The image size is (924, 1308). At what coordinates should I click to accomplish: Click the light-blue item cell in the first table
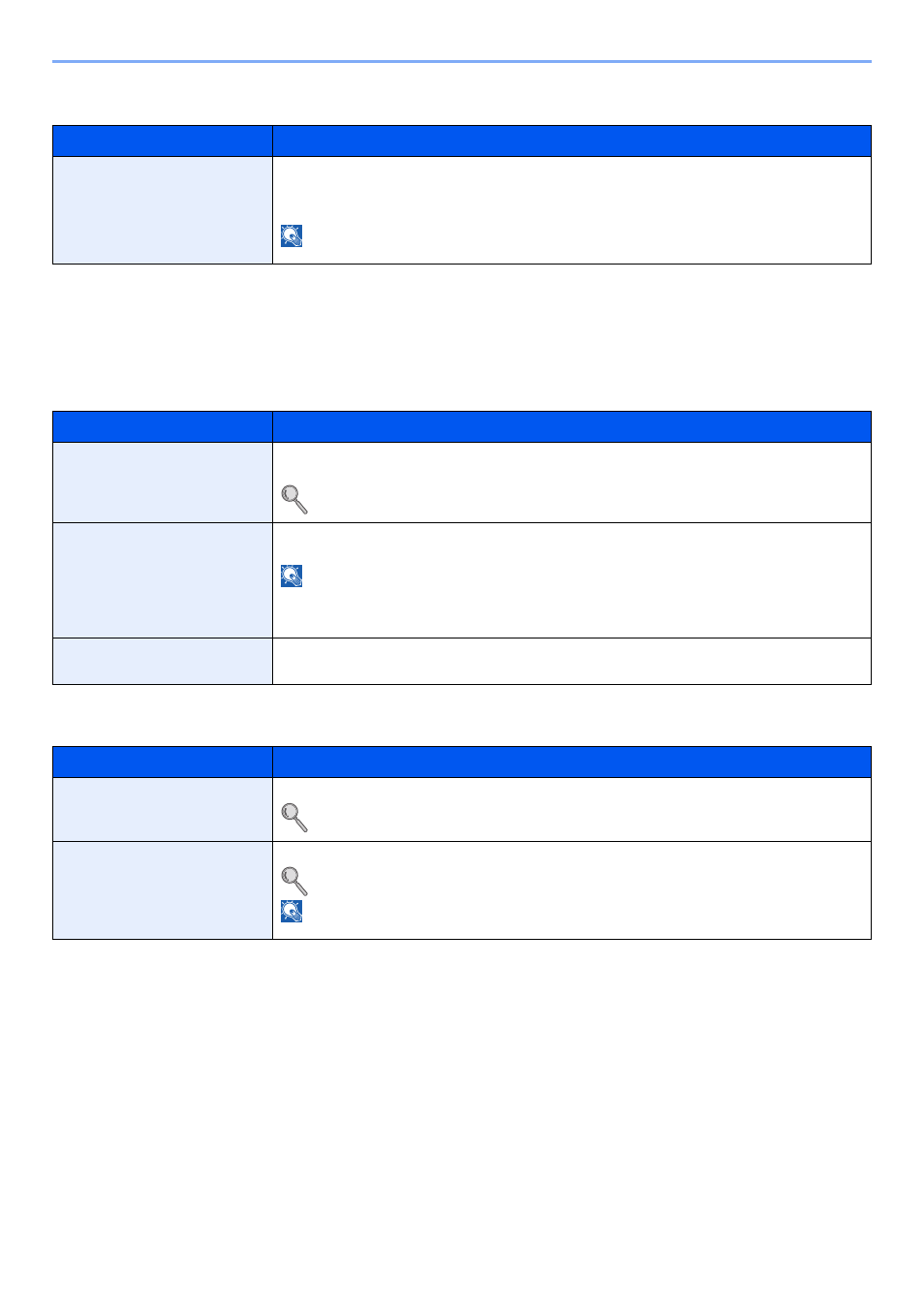point(163,210)
